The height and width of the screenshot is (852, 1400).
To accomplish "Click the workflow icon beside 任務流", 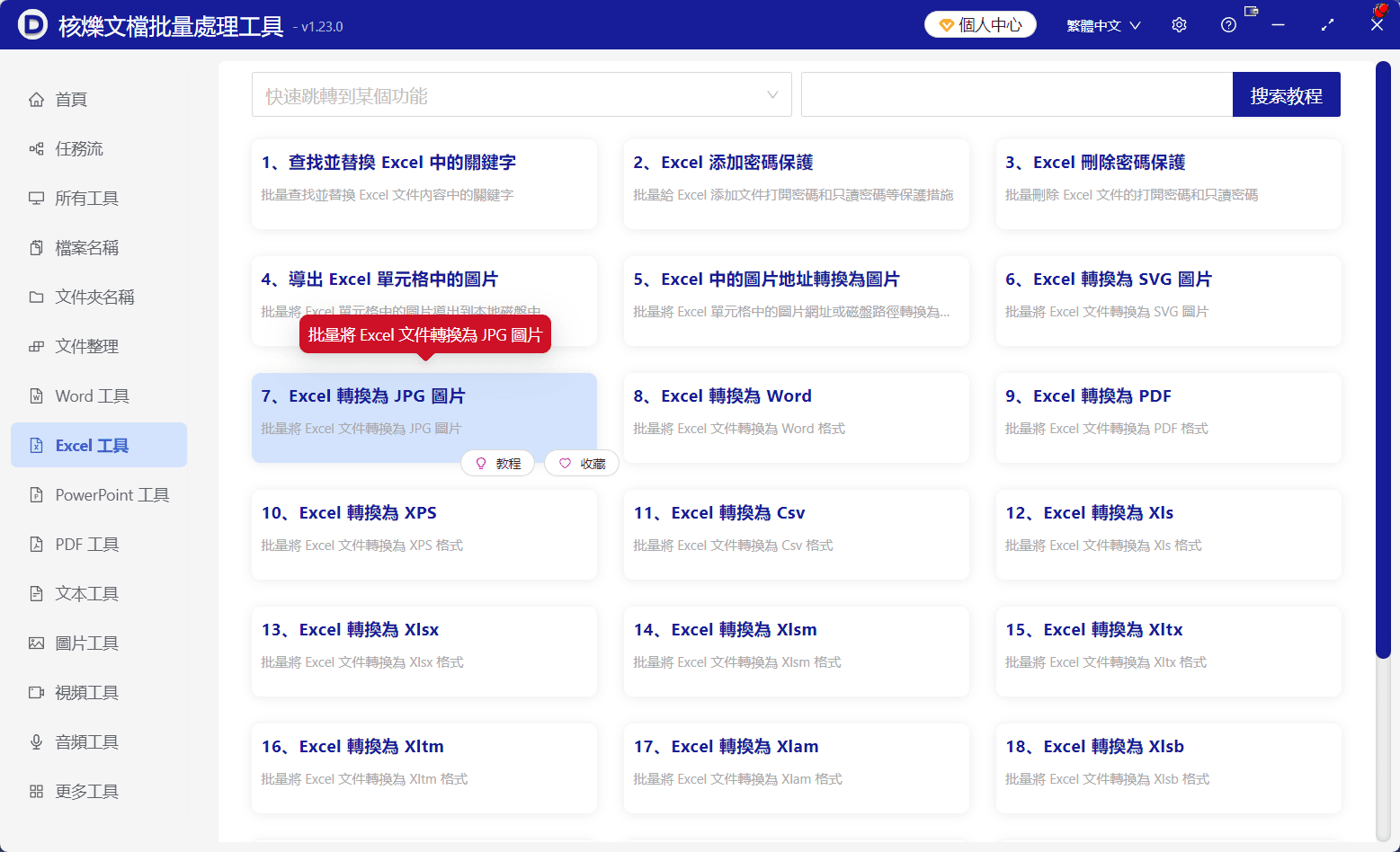I will click(36, 149).
